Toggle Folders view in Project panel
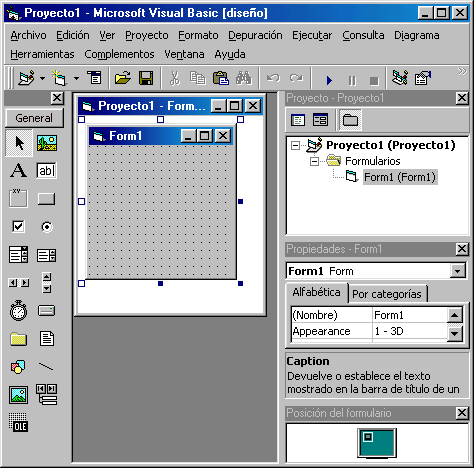The image size is (474, 468). 350,120
